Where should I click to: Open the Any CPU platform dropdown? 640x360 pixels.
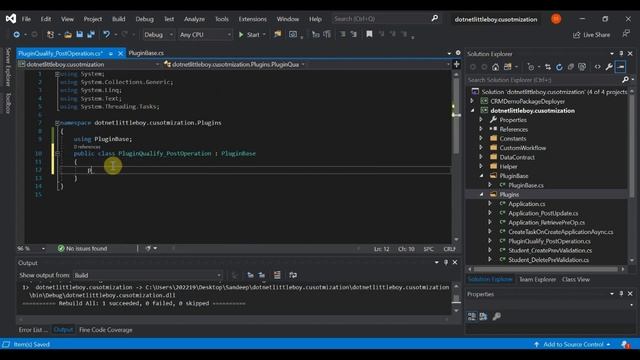[x=205, y=35]
